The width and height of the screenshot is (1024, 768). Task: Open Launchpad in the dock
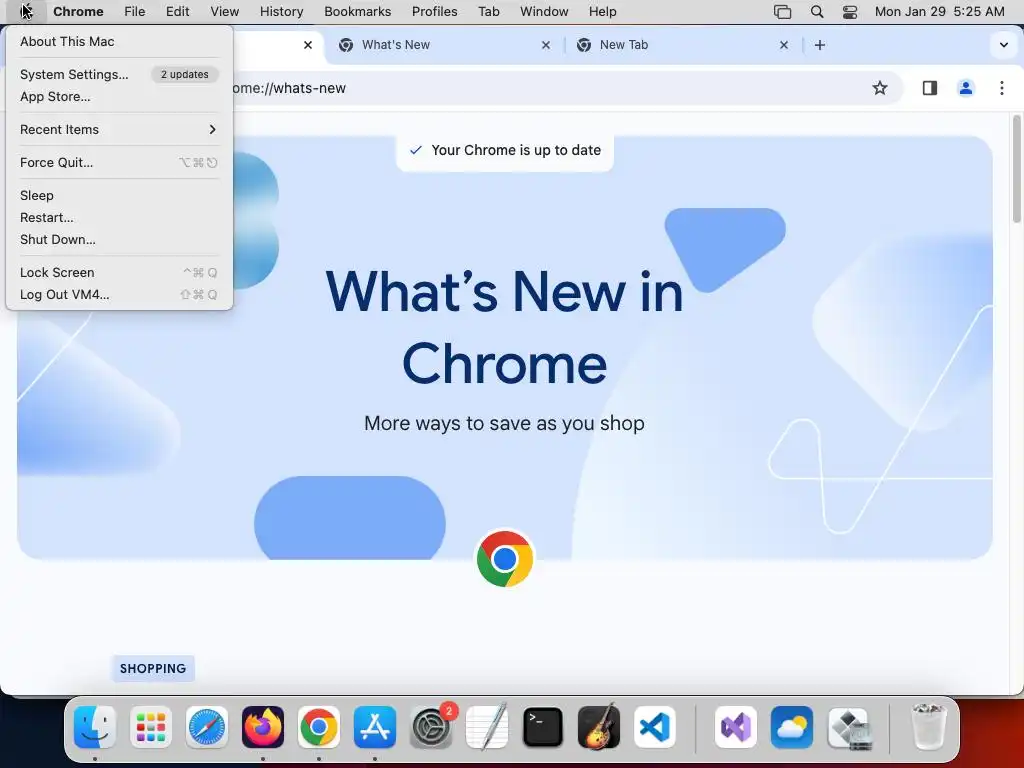pos(151,727)
